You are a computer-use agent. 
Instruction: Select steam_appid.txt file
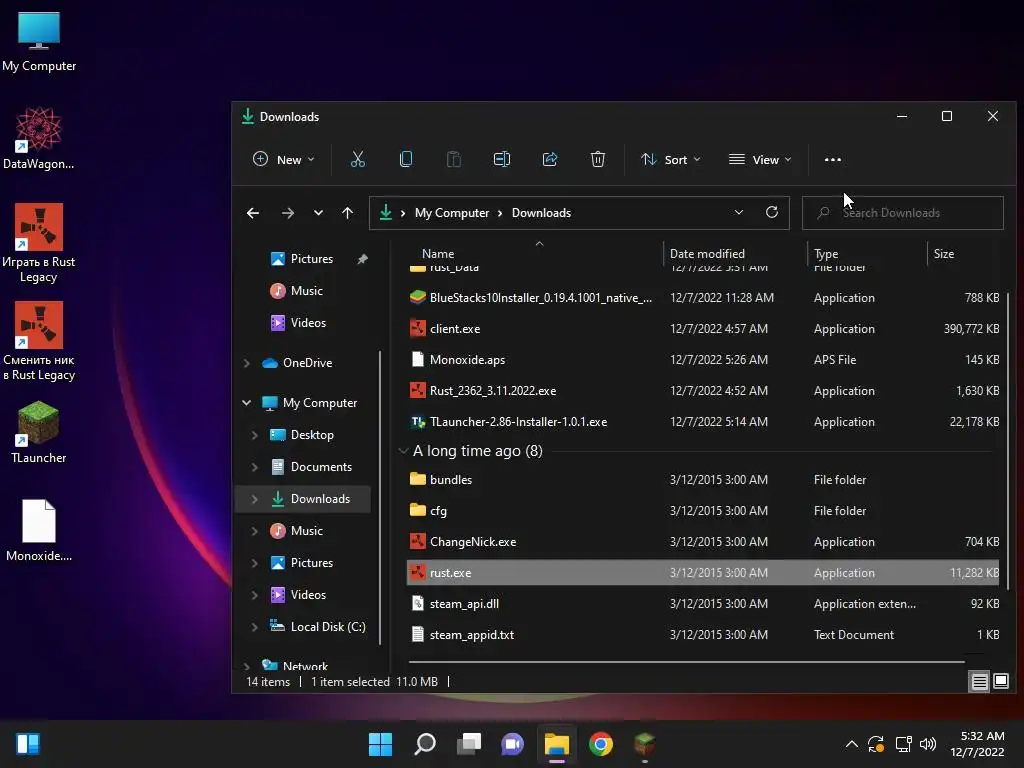point(703,635)
